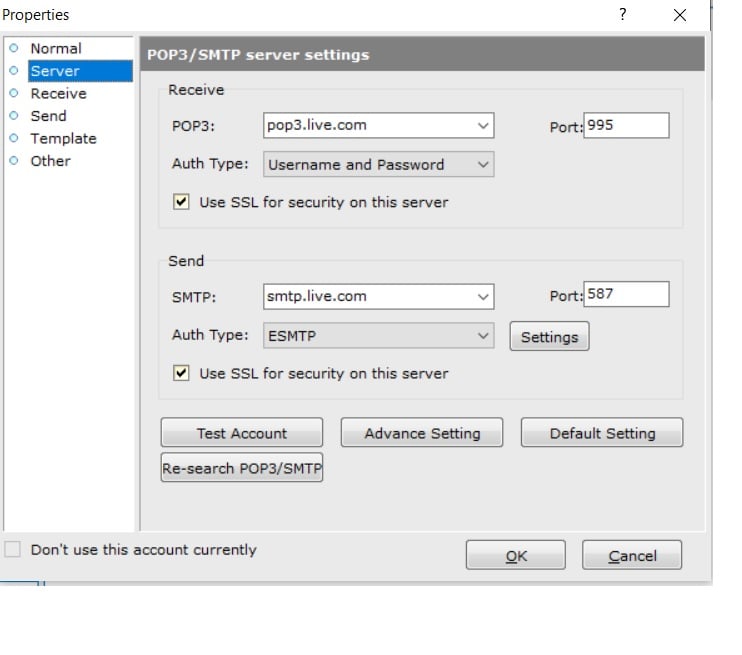The width and height of the screenshot is (742, 655).
Task: Select the Normal category in the sidebar
Action: click(x=56, y=48)
